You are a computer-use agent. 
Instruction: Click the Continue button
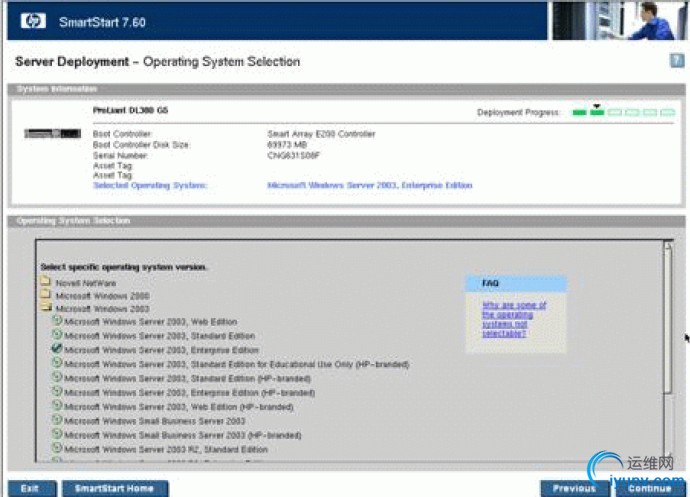[650, 489]
